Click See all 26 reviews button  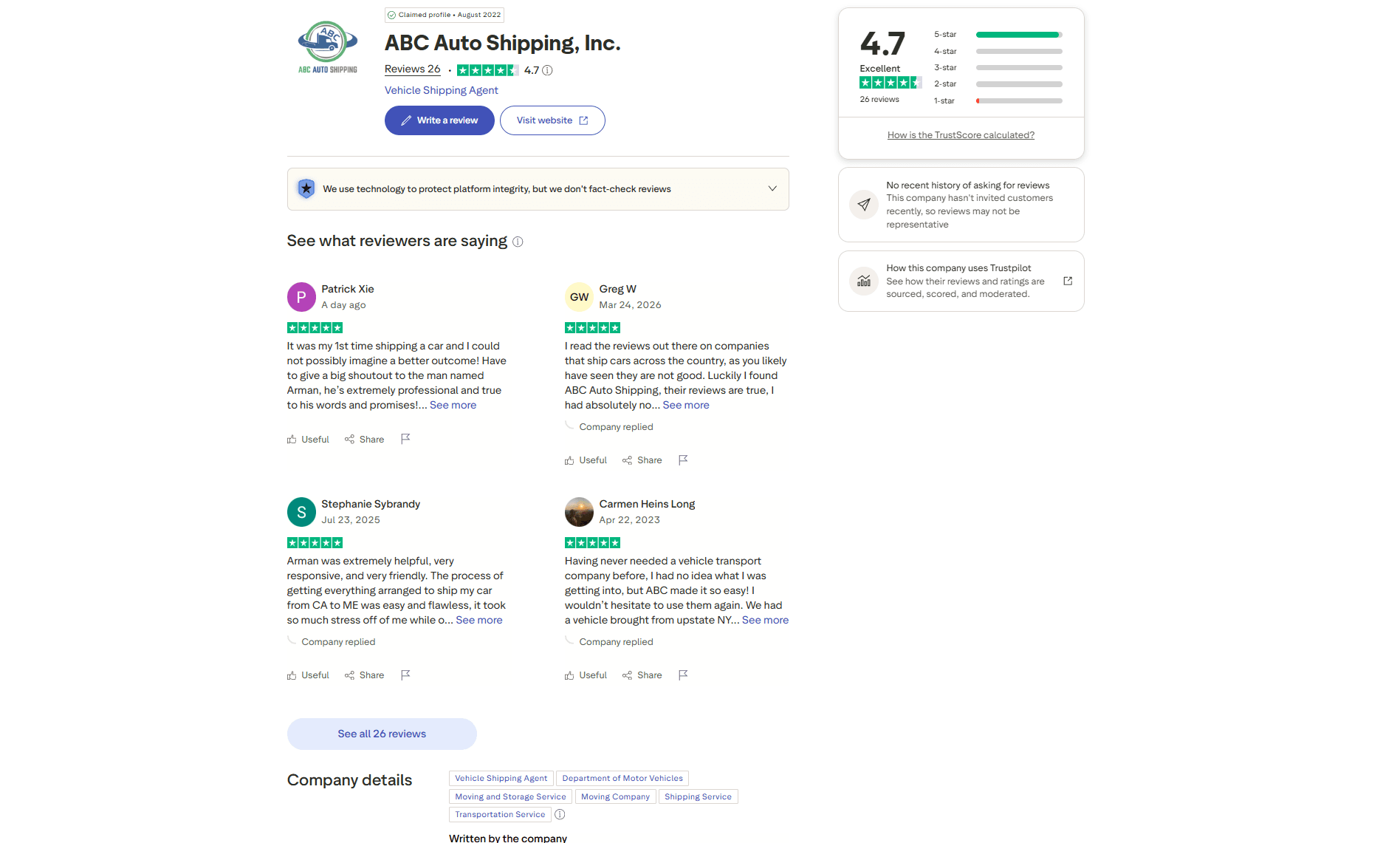[x=382, y=734]
